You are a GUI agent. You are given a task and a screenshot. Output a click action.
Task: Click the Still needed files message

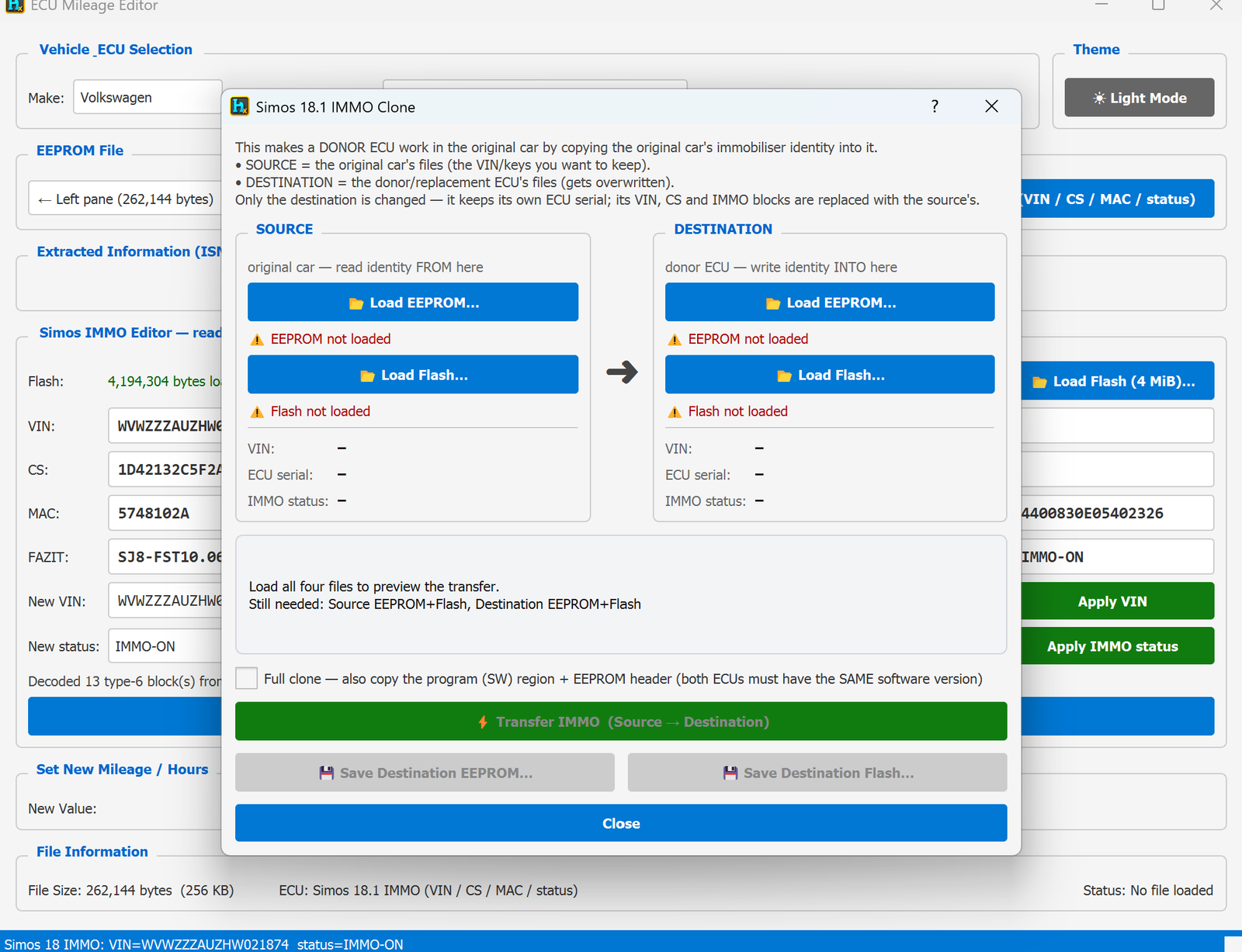[x=445, y=604]
